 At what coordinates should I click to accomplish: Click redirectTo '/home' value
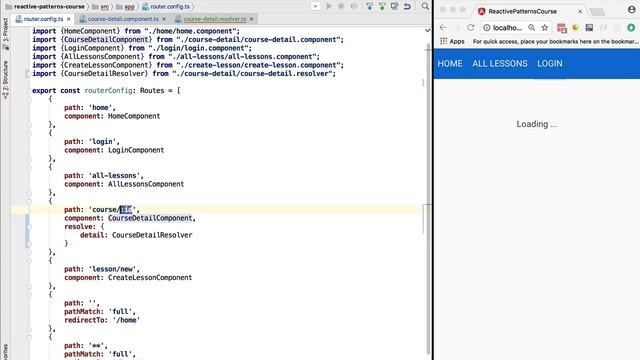coord(126,320)
